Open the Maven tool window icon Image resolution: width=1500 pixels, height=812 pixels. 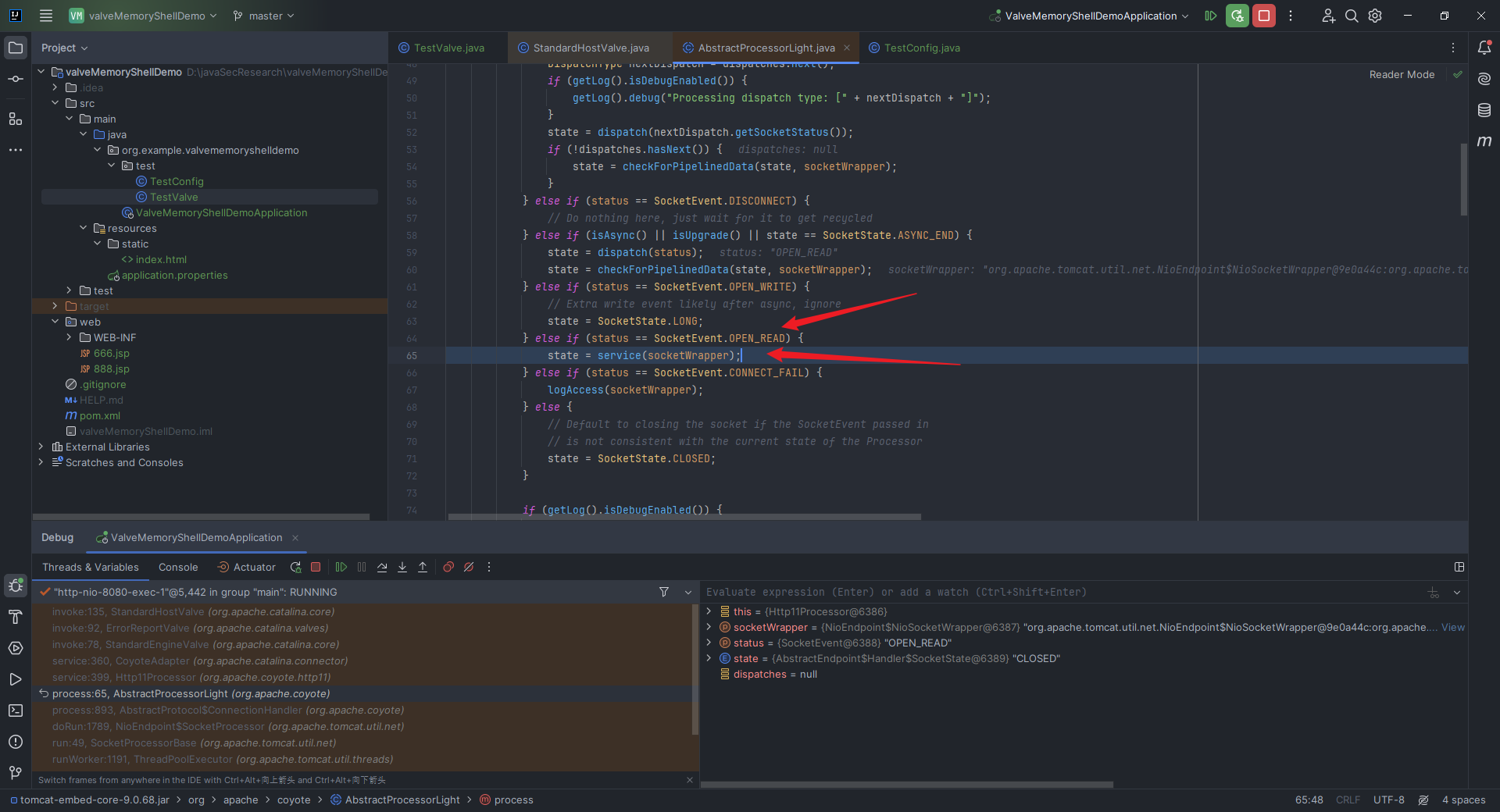(1484, 141)
